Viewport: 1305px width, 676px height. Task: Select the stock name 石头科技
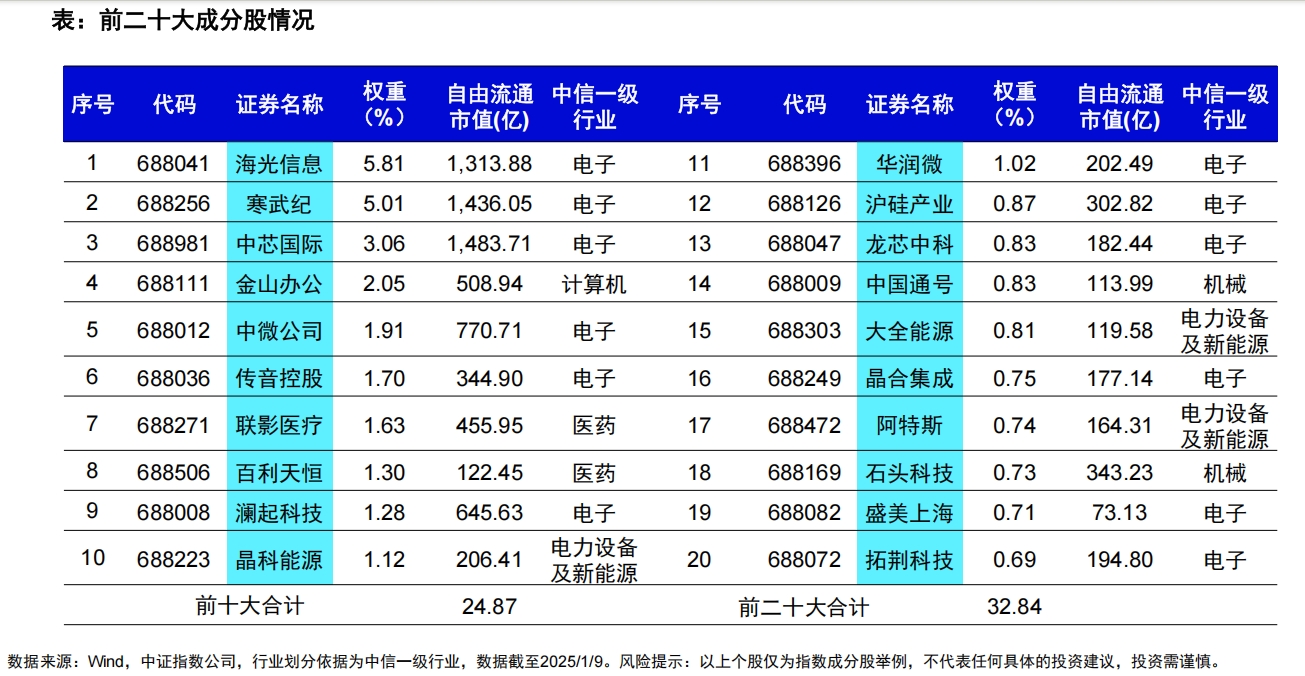[x=910, y=472]
